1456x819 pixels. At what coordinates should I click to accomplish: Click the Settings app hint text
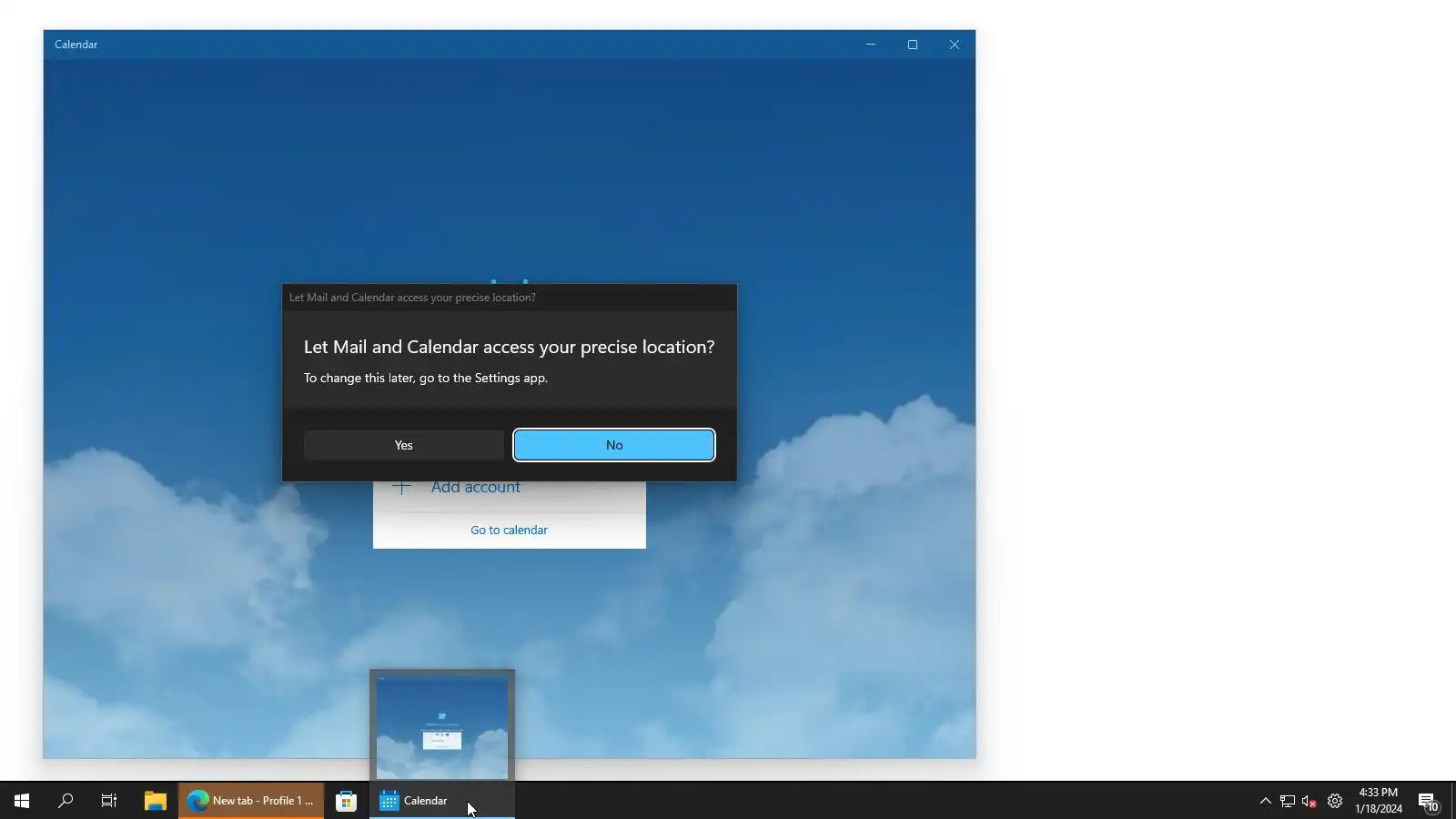click(x=426, y=378)
